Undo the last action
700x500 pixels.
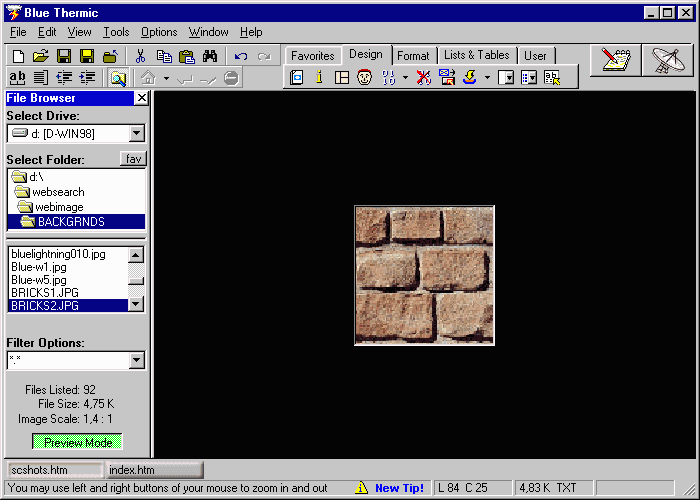(241, 56)
